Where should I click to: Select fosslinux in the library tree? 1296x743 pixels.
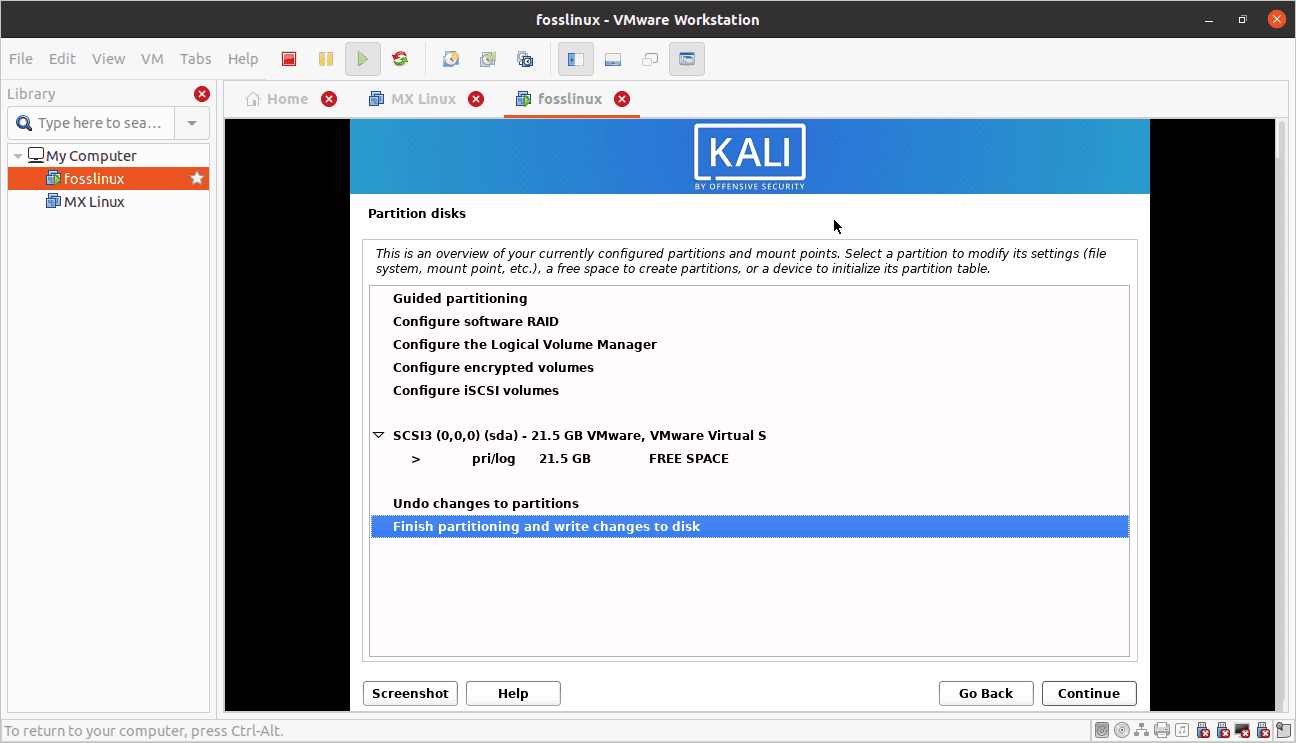tap(108, 178)
